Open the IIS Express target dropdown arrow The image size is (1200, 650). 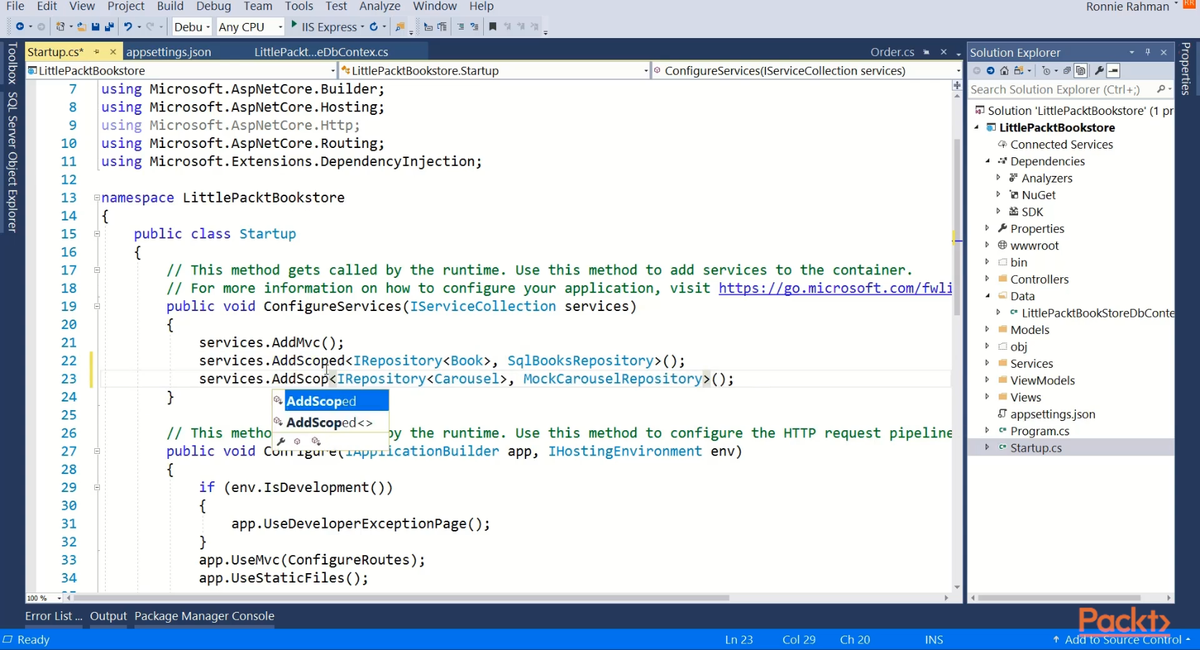coord(362,26)
